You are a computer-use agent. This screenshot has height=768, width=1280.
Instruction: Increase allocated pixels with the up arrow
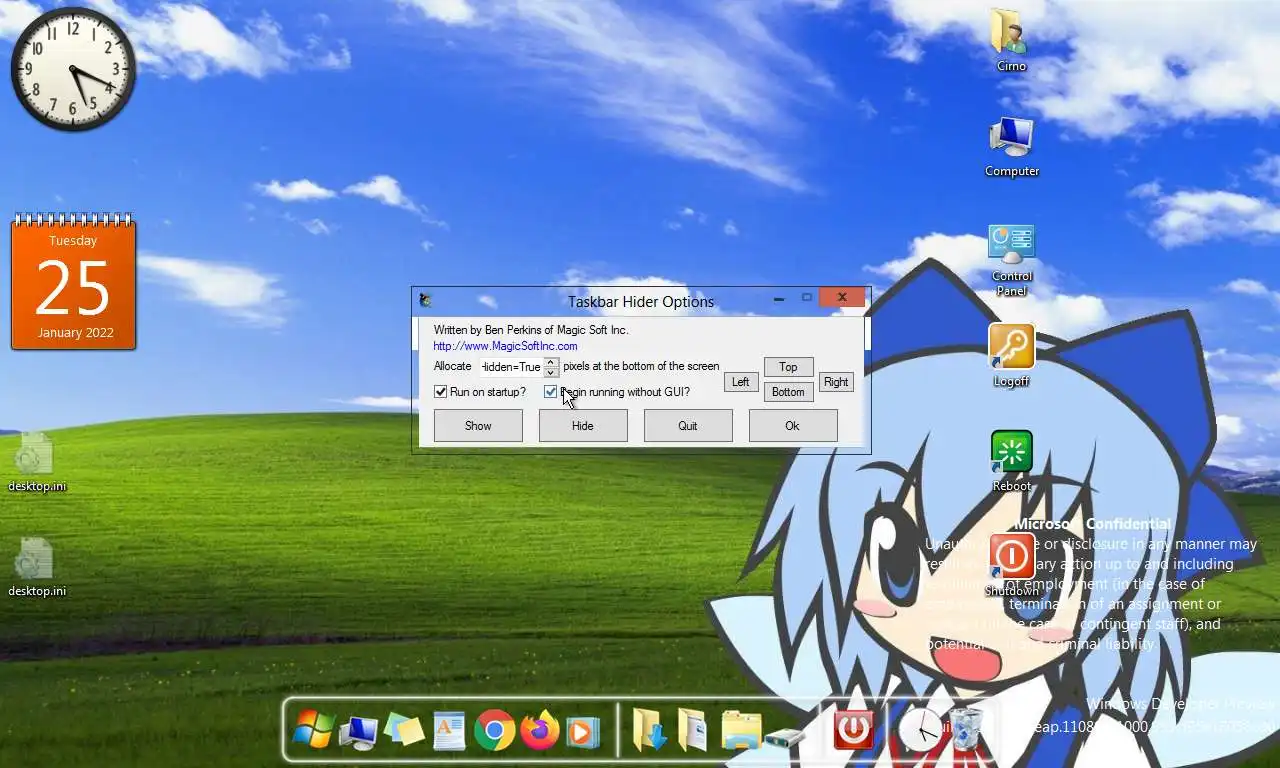point(551,362)
